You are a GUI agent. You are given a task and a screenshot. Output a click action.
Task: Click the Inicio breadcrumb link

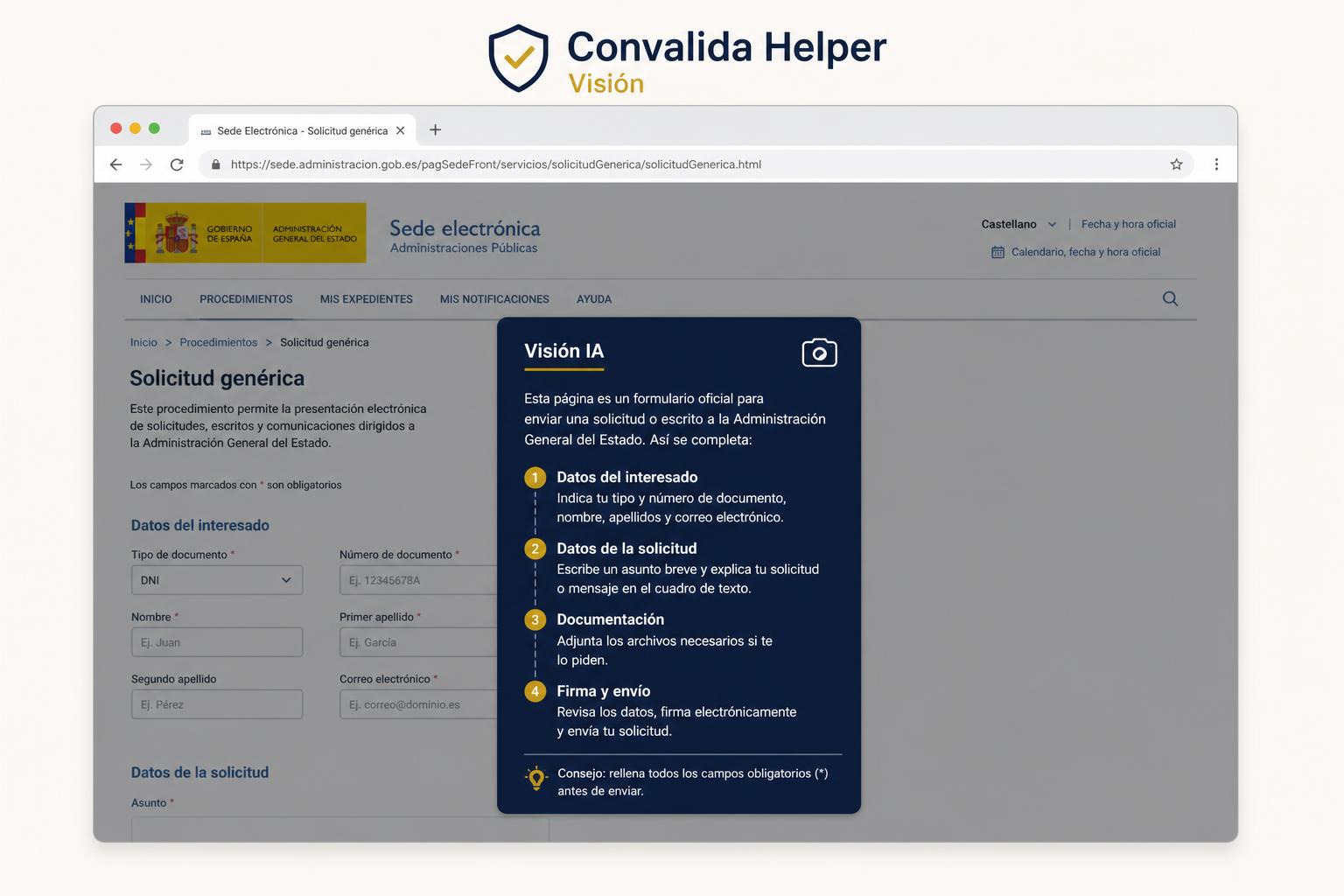[x=143, y=342]
